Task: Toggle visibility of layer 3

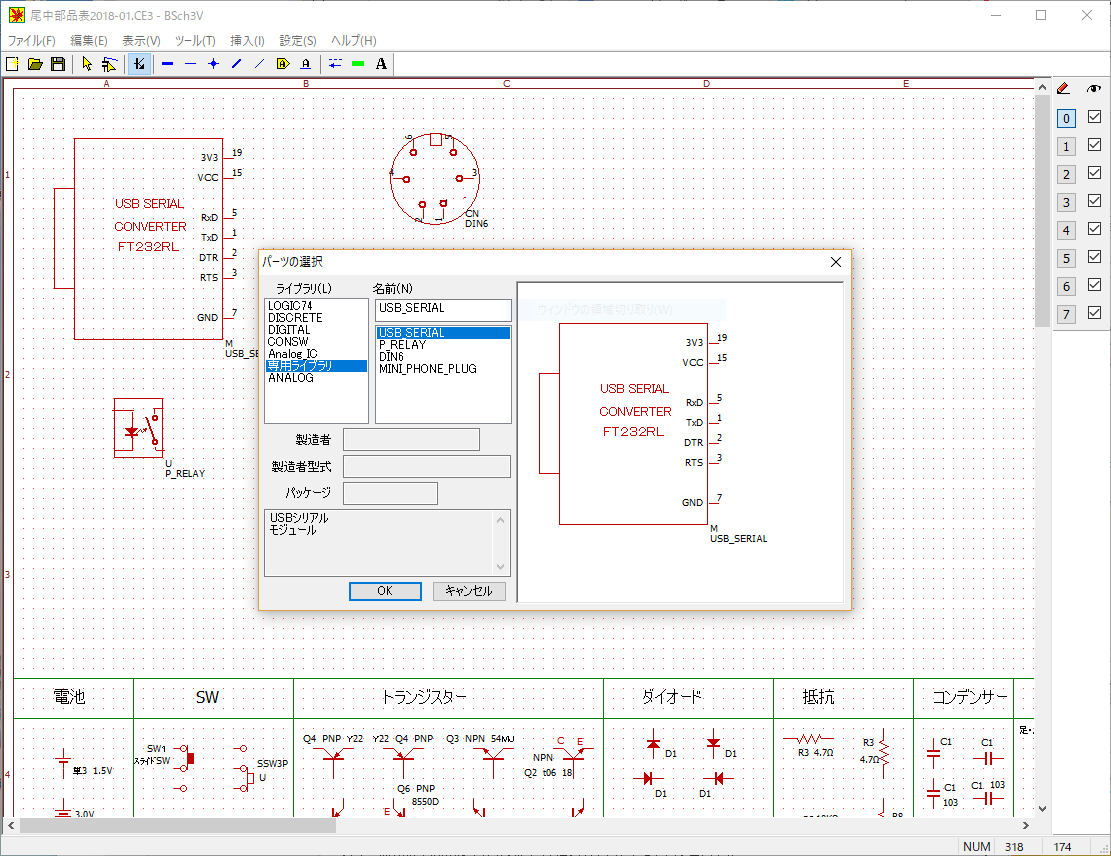Action: click(1093, 201)
